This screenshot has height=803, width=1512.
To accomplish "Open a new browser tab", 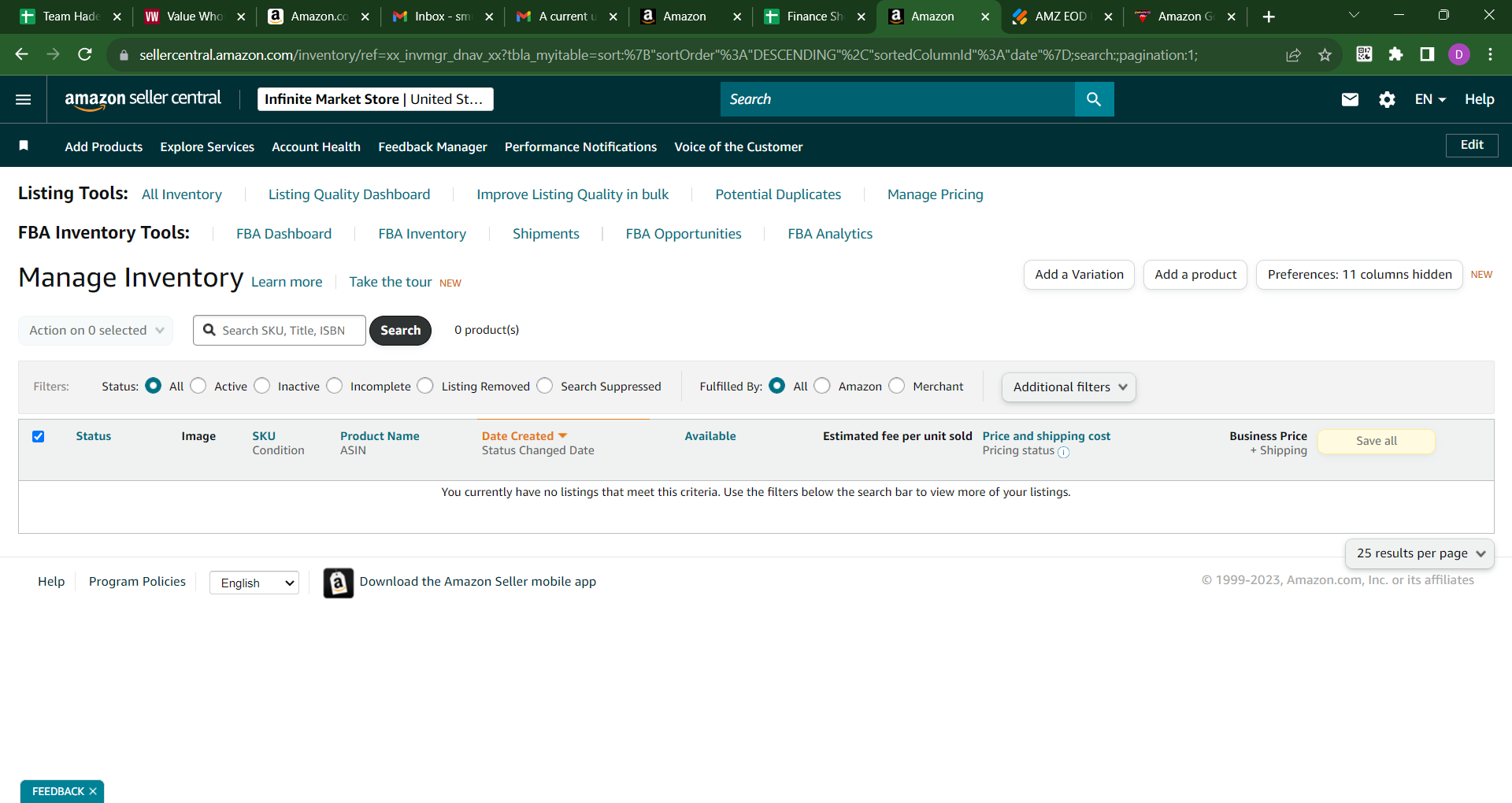I will [x=1268, y=17].
